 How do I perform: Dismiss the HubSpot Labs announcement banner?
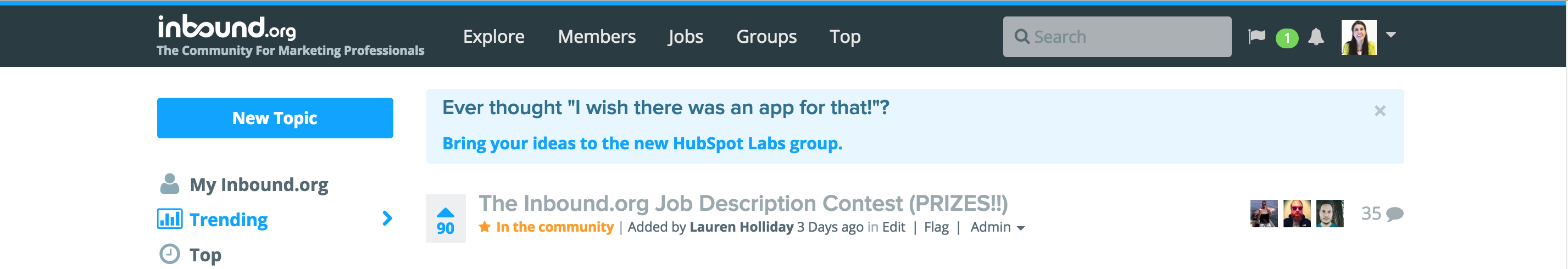coord(1380,111)
